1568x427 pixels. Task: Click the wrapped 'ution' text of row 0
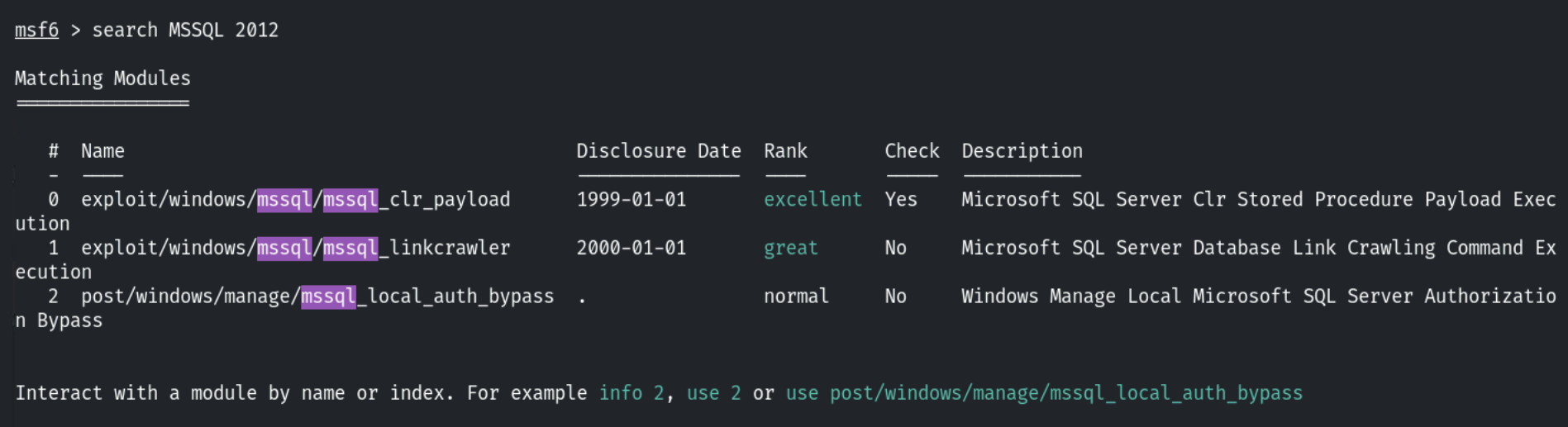[42, 224]
